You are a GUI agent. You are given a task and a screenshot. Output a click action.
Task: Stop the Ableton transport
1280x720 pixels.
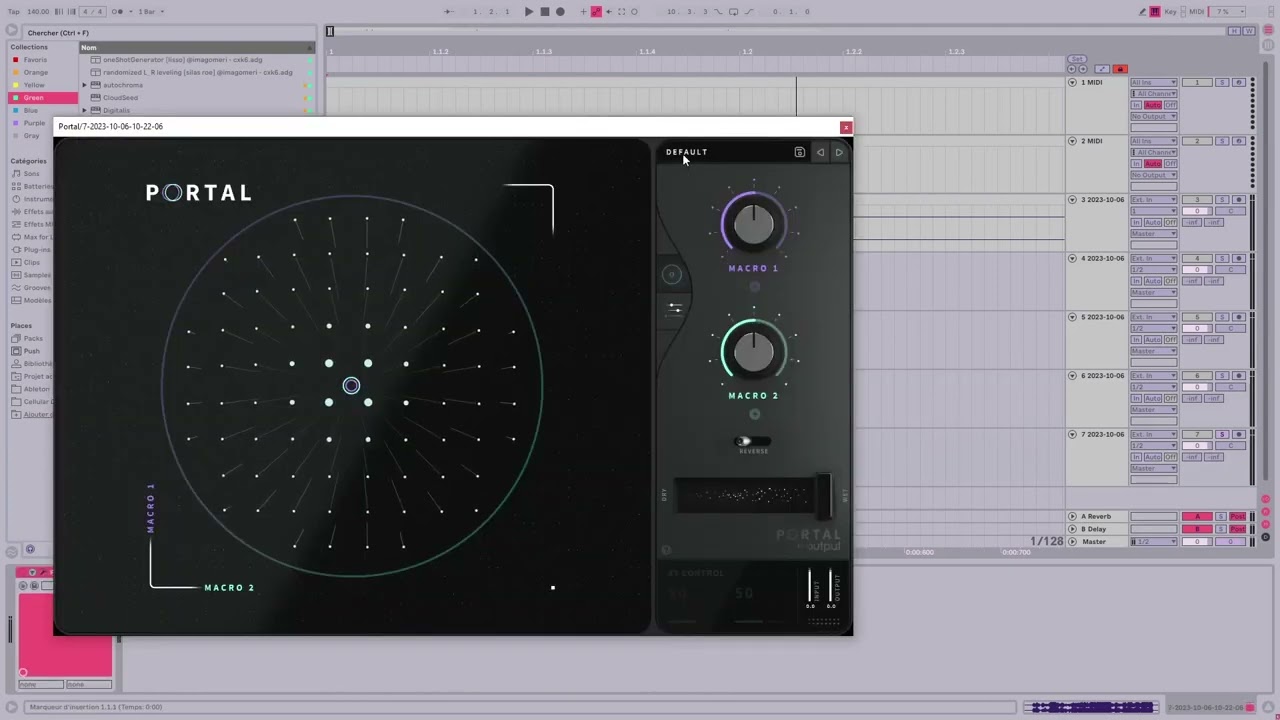[544, 12]
